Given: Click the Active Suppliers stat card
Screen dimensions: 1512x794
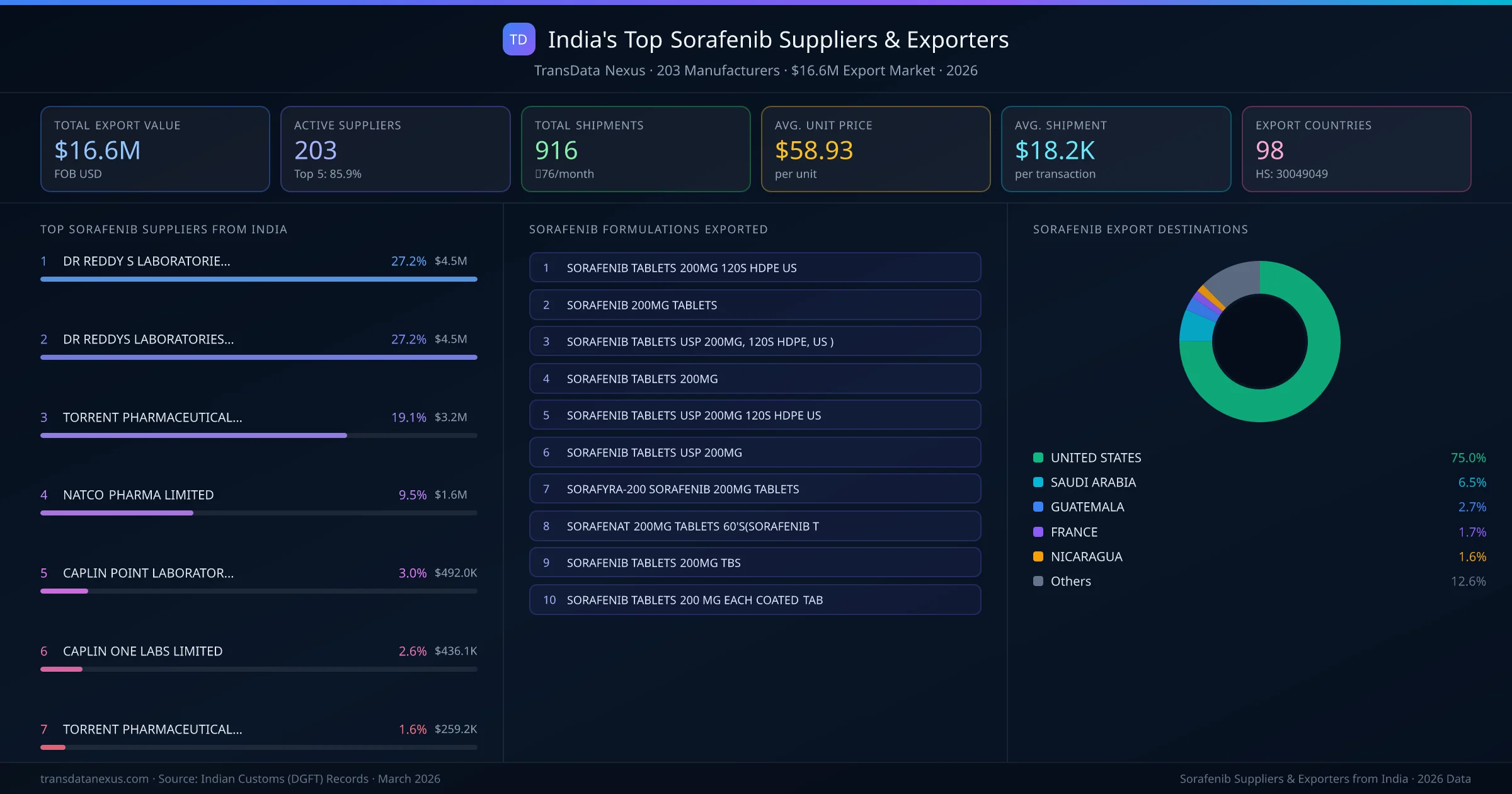Looking at the screenshot, I should 394,149.
